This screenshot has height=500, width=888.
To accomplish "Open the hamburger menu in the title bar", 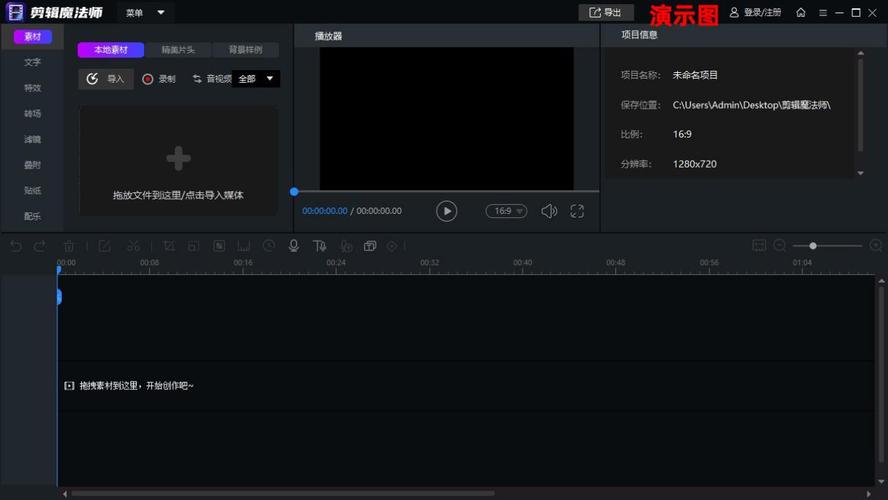I will (x=823, y=12).
